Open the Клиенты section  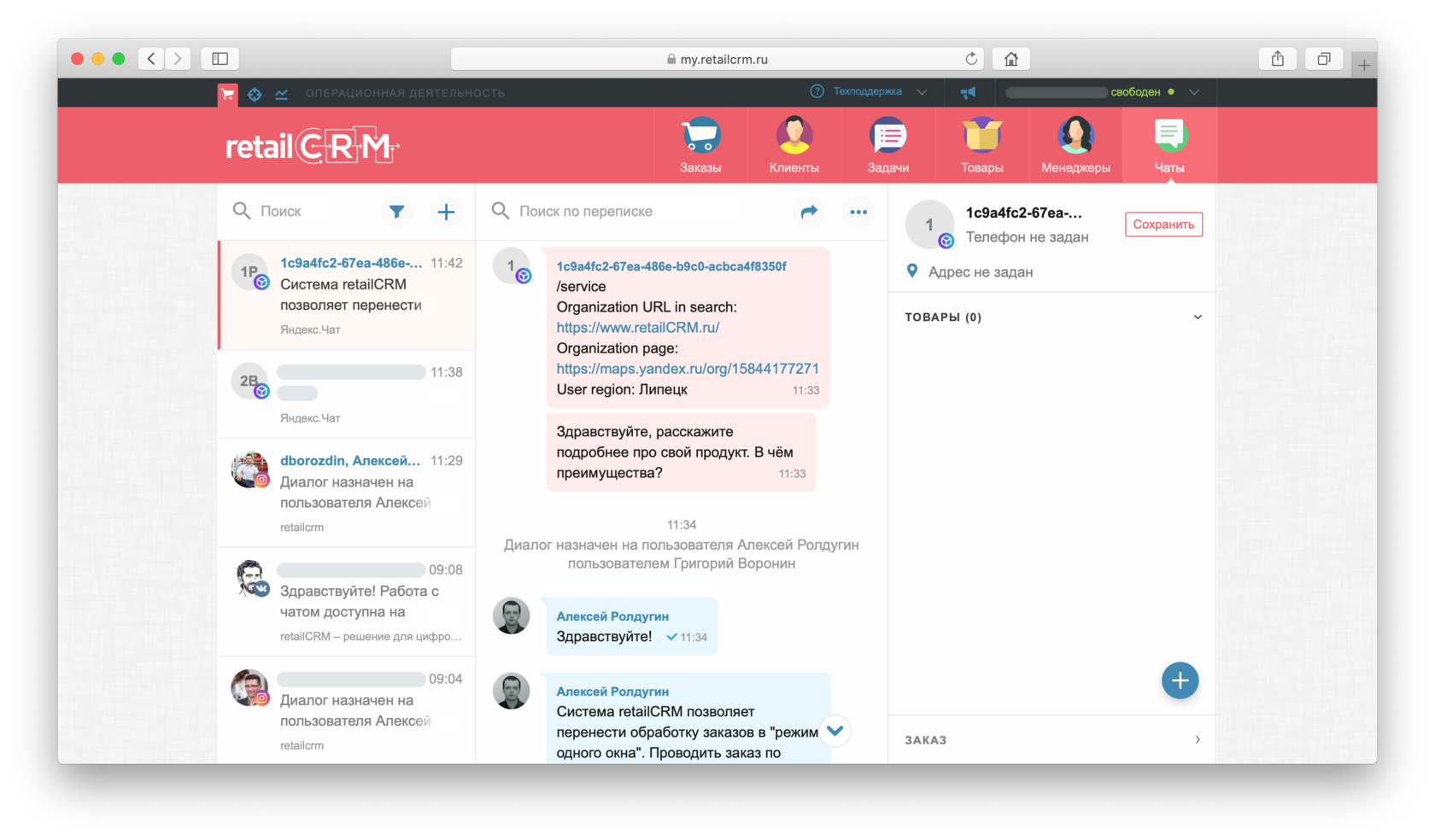coord(794,145)
